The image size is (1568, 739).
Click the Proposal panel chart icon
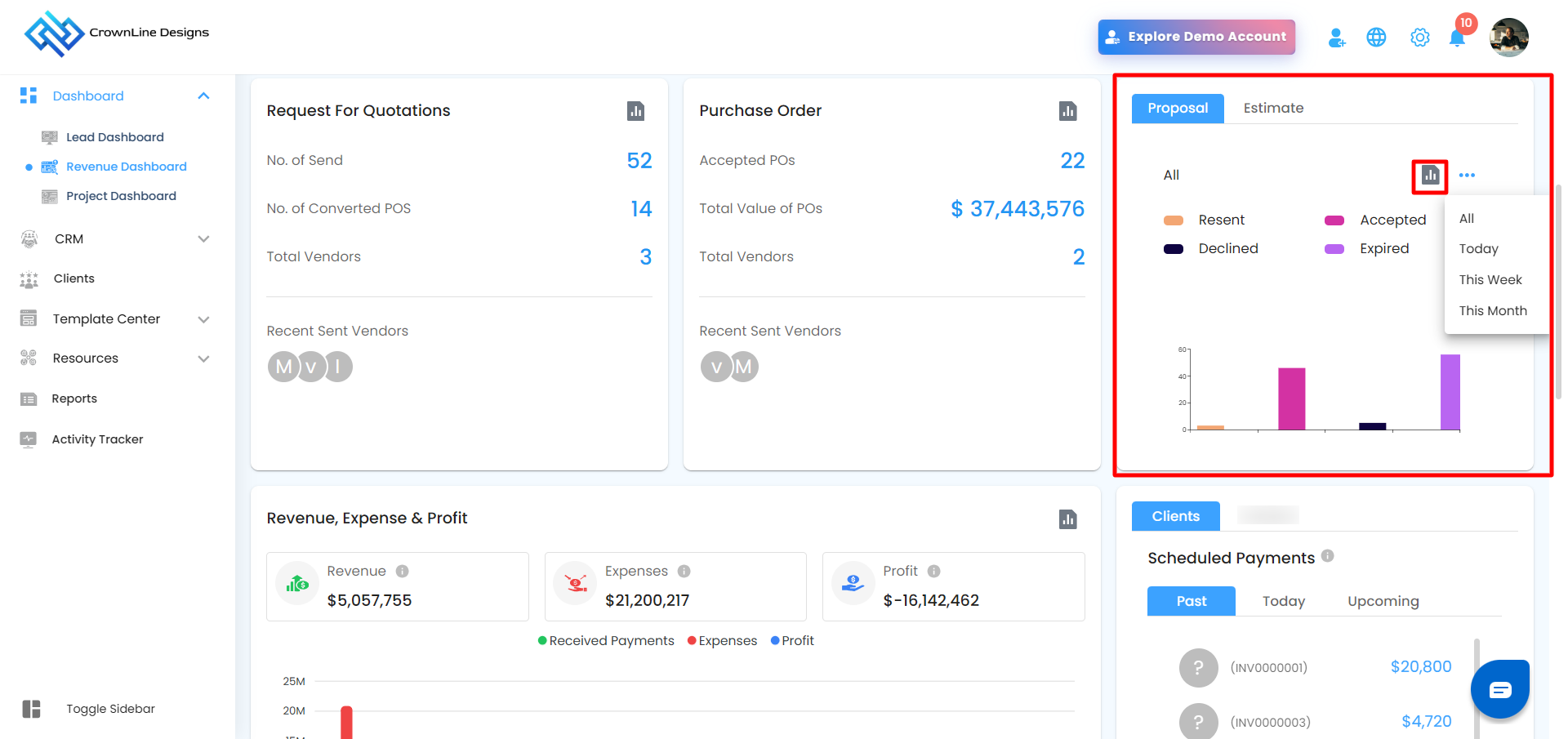coord(1429,176)
